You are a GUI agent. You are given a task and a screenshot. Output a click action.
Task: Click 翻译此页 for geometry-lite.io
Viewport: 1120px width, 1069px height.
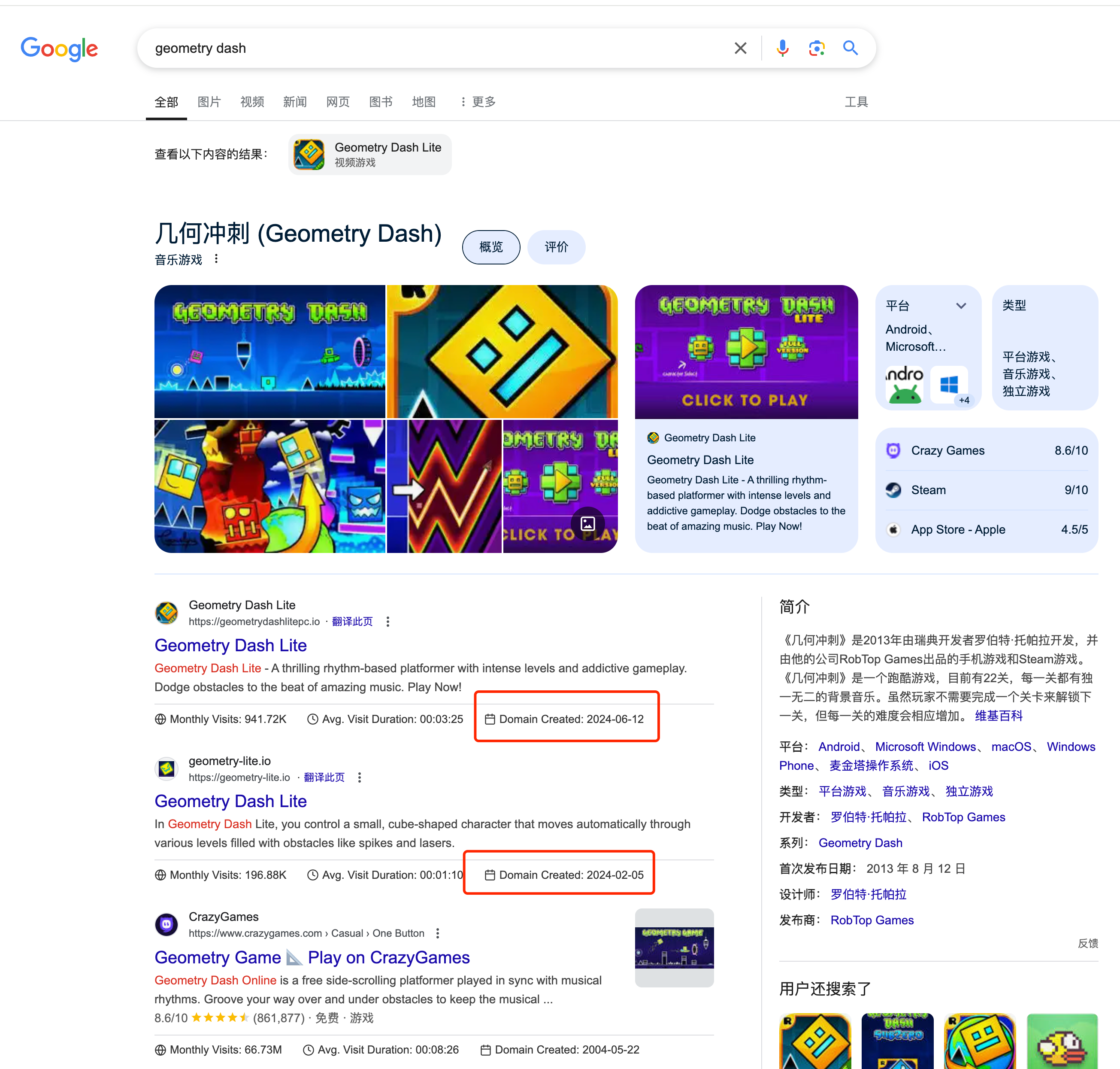324,777
